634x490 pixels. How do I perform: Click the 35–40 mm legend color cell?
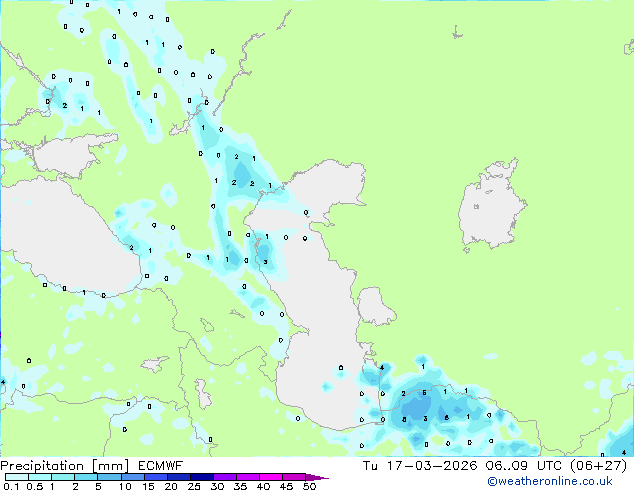click(x=247, y=477)
